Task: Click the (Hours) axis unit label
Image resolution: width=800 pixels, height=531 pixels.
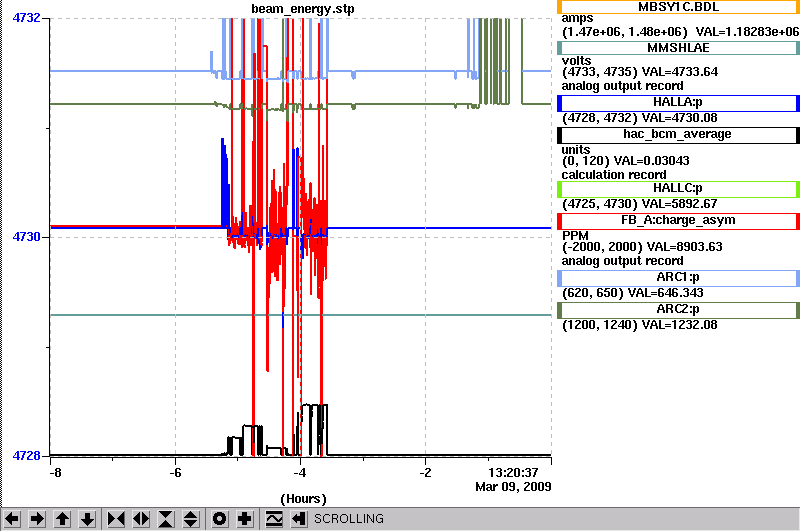Action: pyautogui.click(x=303, y=499)
